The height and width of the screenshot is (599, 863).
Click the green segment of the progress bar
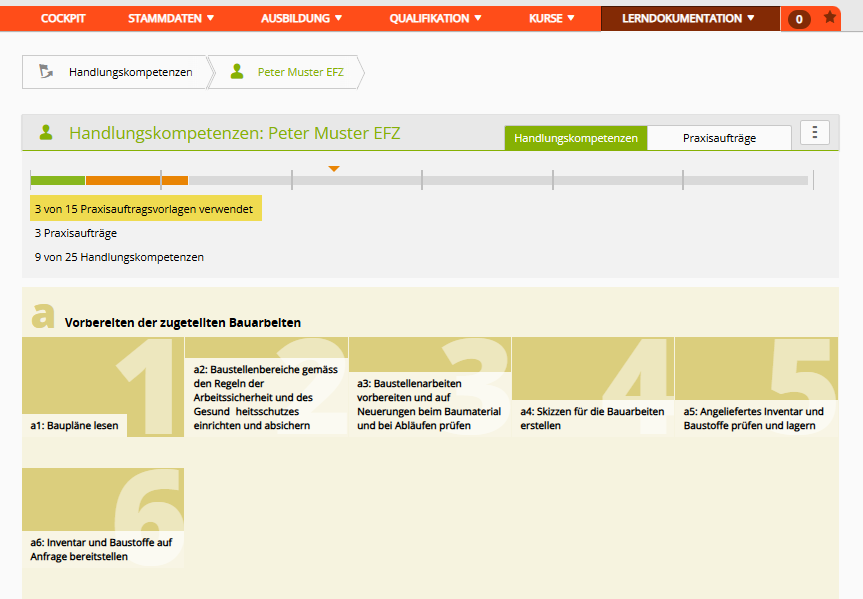(58, 181)
